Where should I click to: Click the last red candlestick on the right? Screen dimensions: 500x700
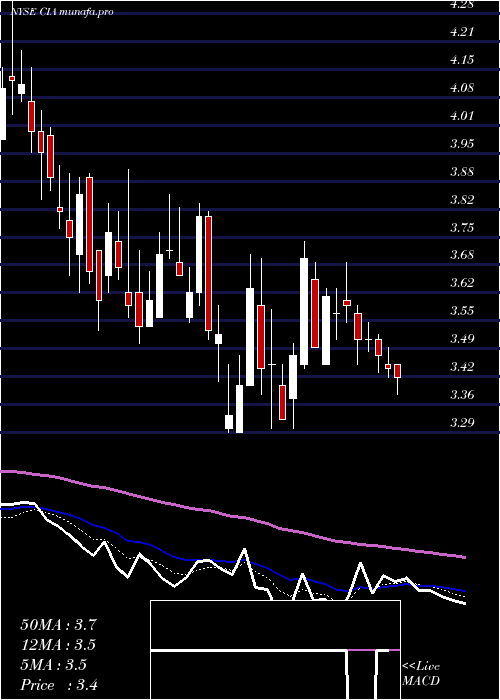[x=397, y=371]
